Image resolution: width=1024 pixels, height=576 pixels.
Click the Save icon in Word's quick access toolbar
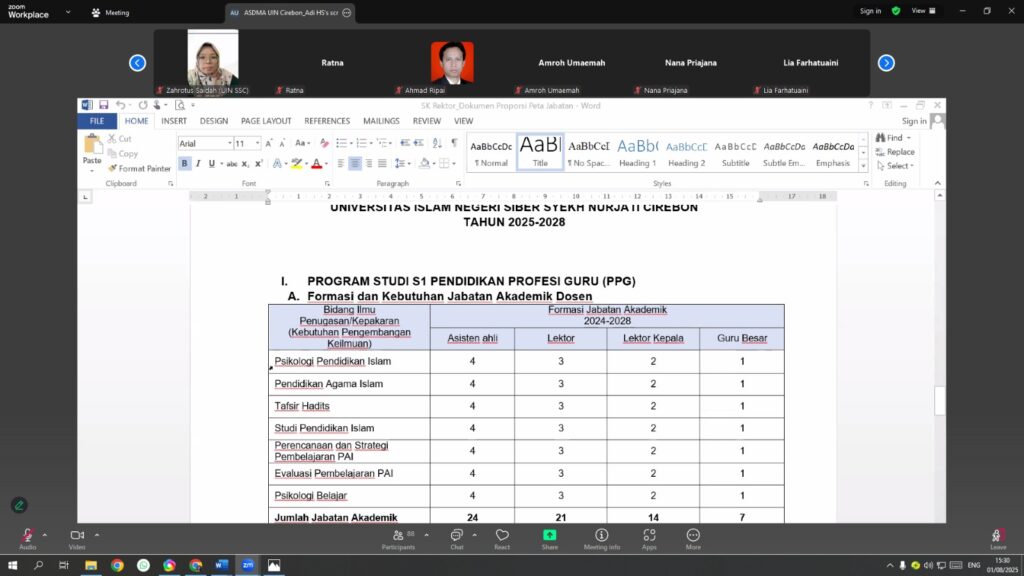(x=103, y=105)
